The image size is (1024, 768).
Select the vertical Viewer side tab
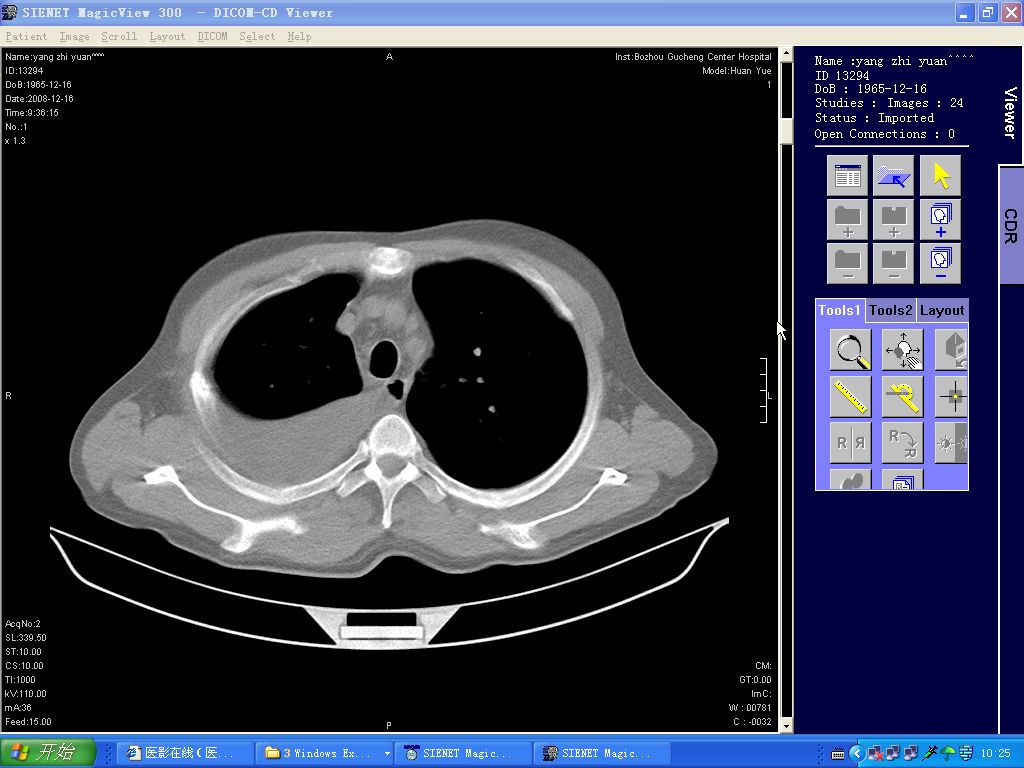click(x=1010, y=112)
